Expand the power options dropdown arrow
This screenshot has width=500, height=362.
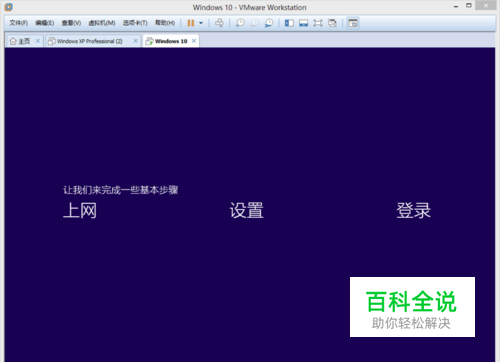[201, 23]
